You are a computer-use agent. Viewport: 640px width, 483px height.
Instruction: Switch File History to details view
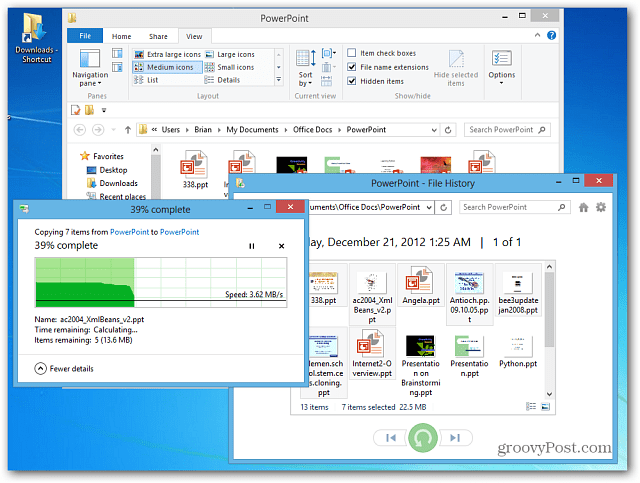(531, 406)
